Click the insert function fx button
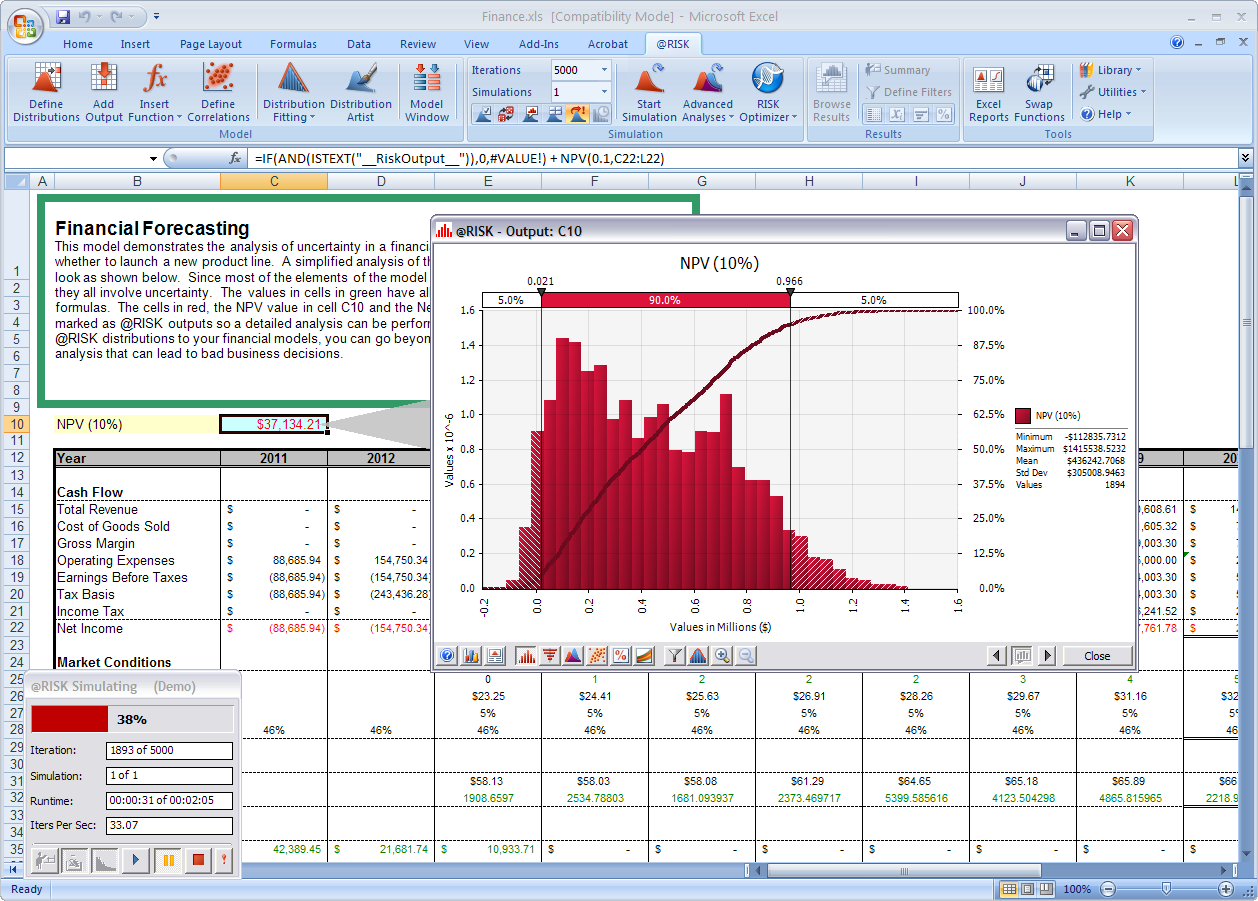 (x=235, y=158)
